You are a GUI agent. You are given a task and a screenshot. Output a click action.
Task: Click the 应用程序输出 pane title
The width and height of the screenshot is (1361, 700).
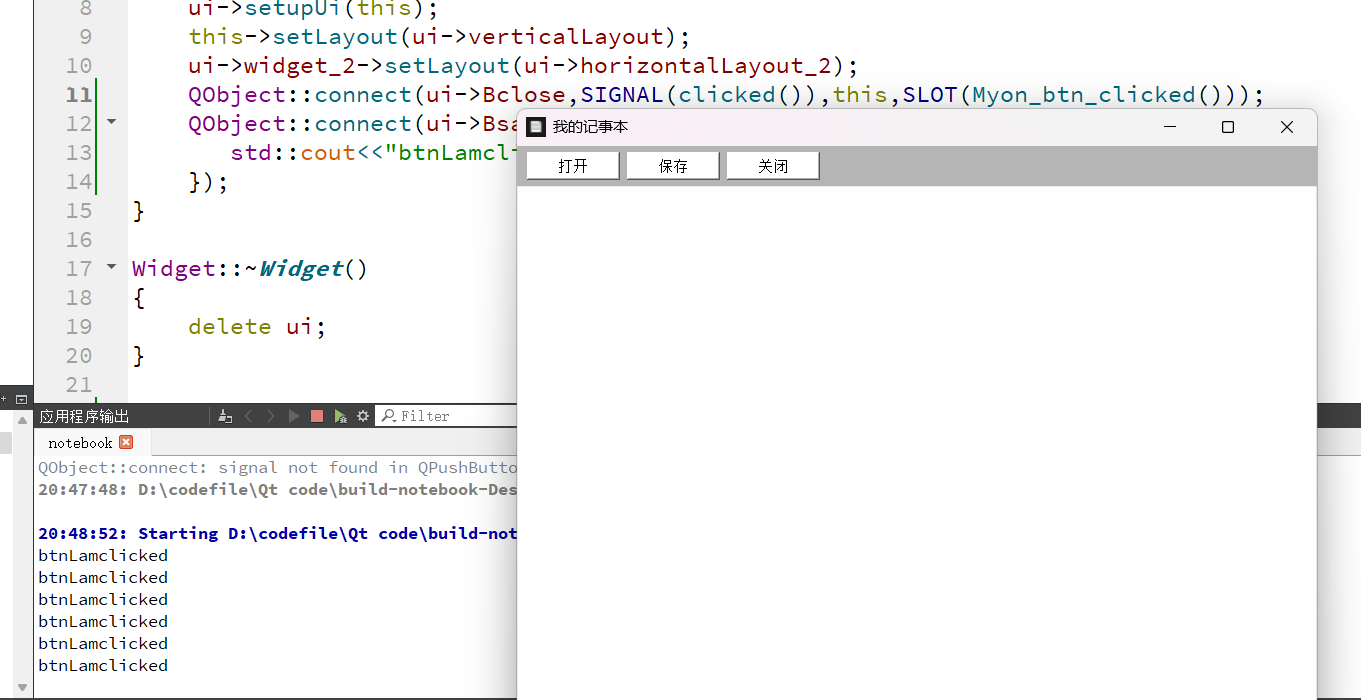(84, 416)
